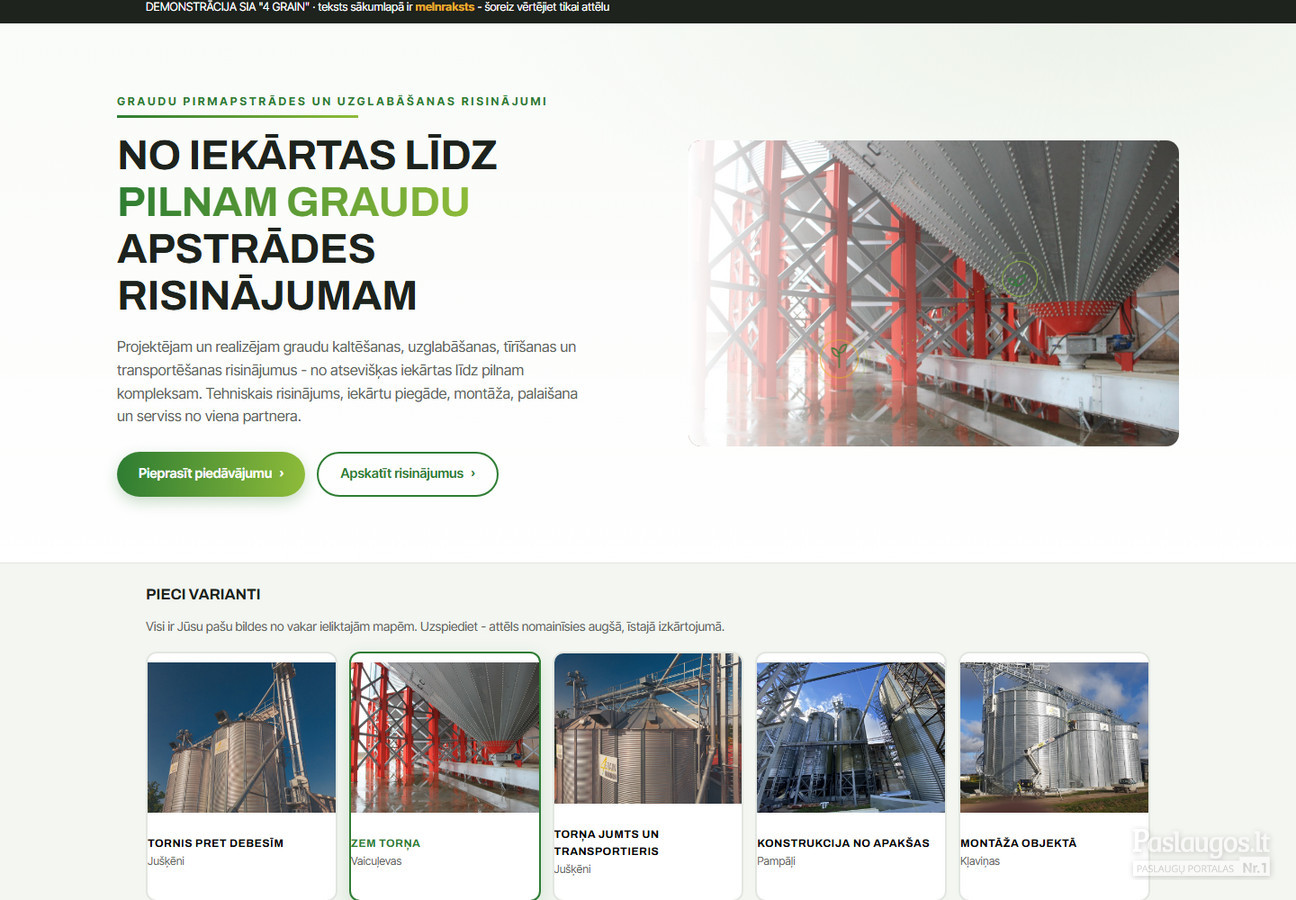Click the chevron in Apskatīt risinājumus button
Image resolution: width=1296 pixels, height=900 pixels.
[473, 474]
